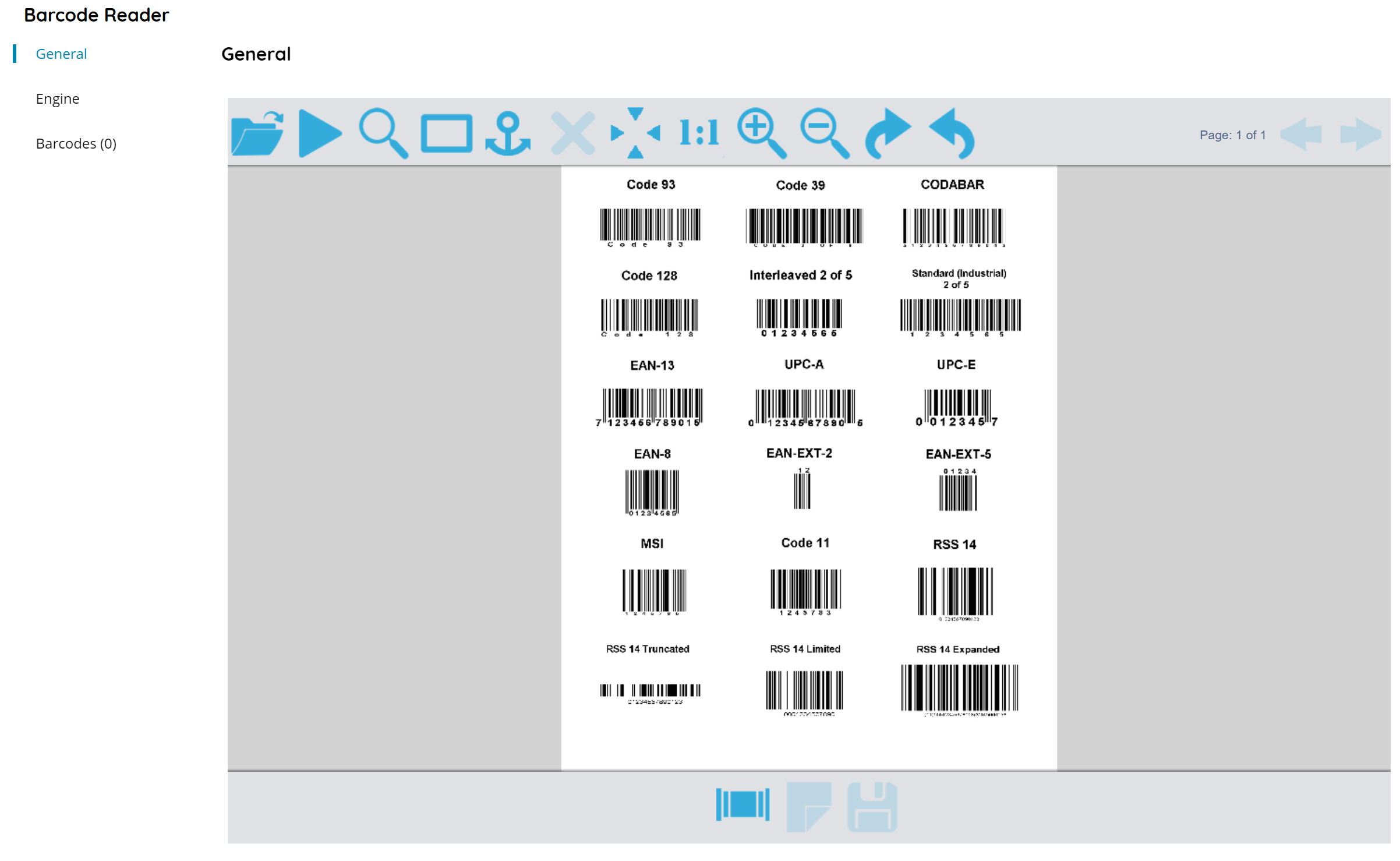Screen dimensions: 1400x861
Task: Start barcode recognition with the play icon
Action: click(x=320, y=133)
